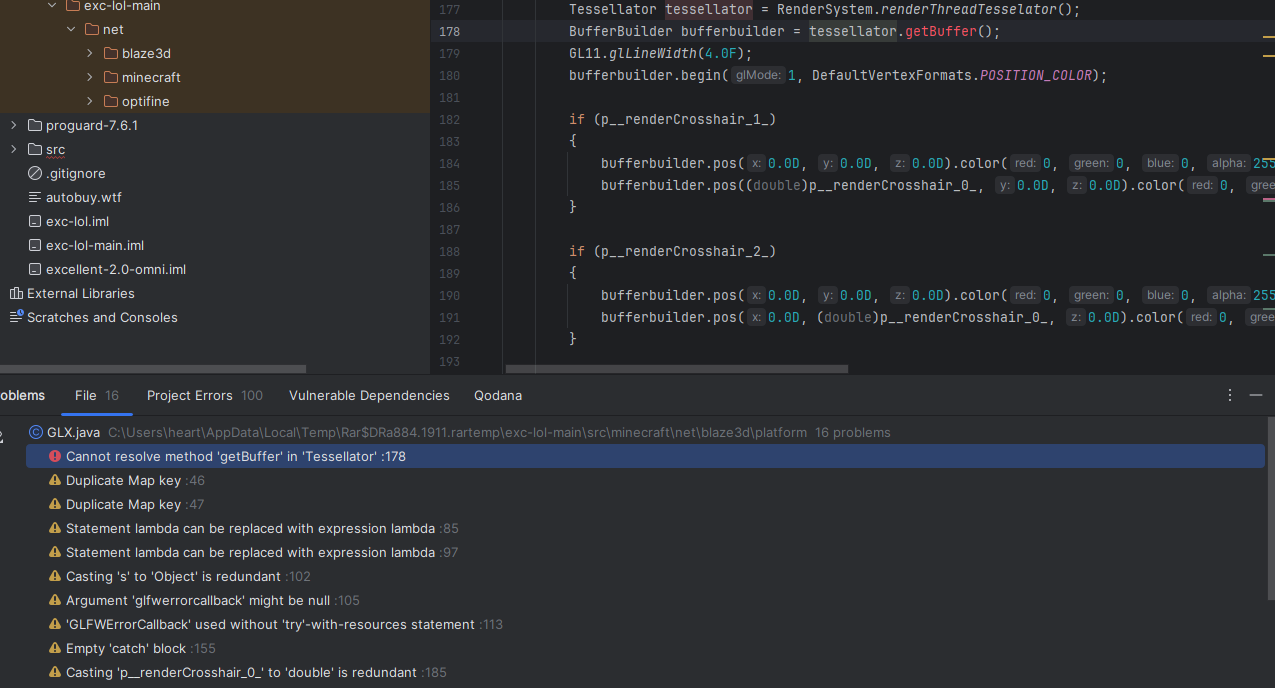This screenshot has width=1275, height=688.
Task: Click POSITION_COLOR constant in editor
Action: click(x=1037, y=75)
